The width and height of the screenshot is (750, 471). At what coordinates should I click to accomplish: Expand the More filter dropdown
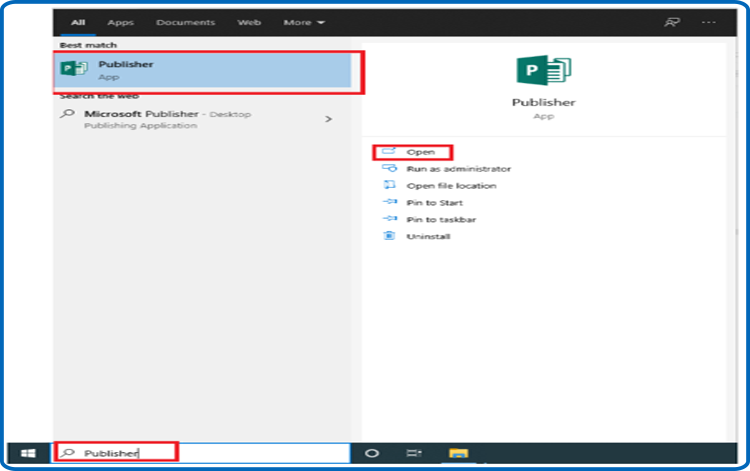tap(304, 22)
